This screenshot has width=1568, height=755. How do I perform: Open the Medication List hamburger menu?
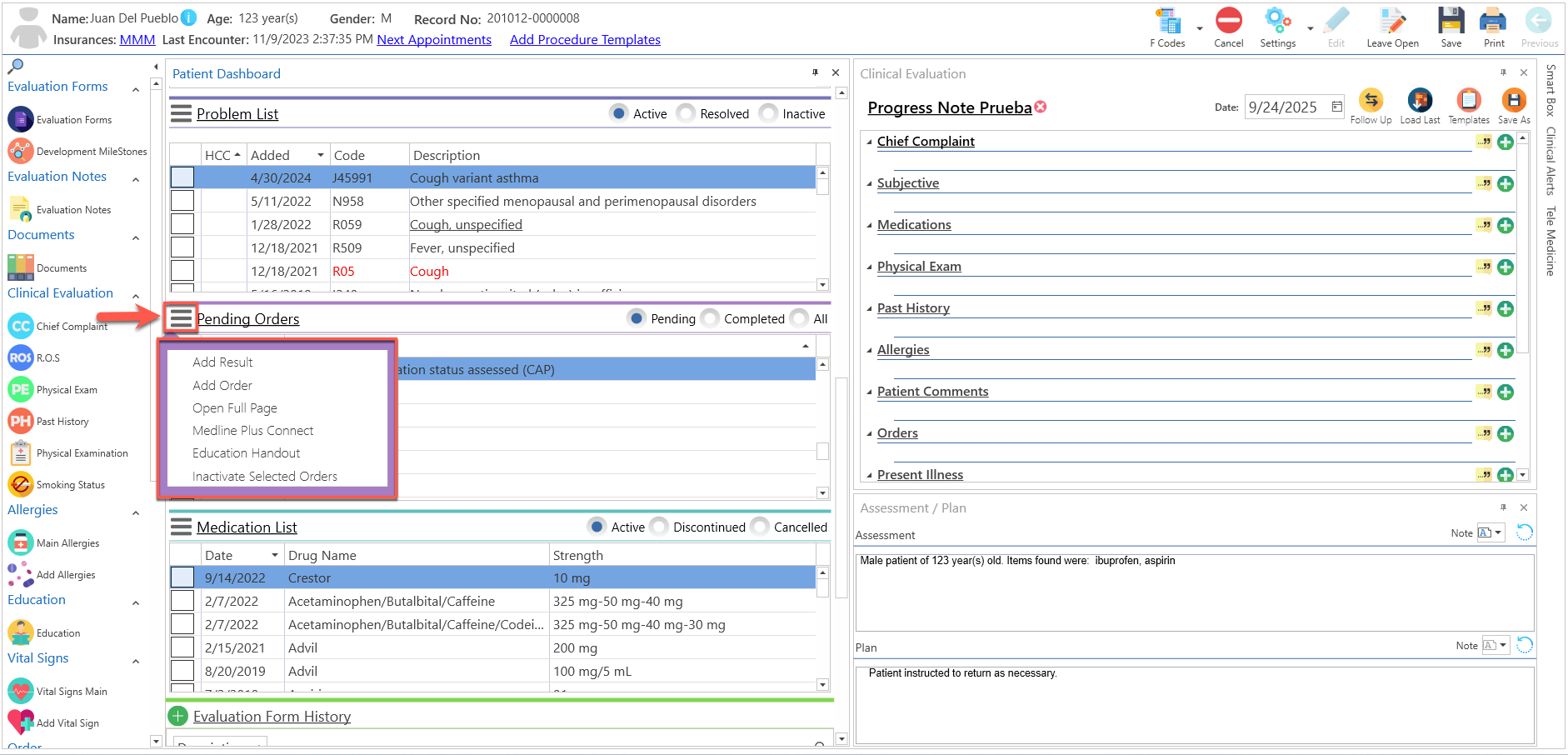click(x=181, y=527)
